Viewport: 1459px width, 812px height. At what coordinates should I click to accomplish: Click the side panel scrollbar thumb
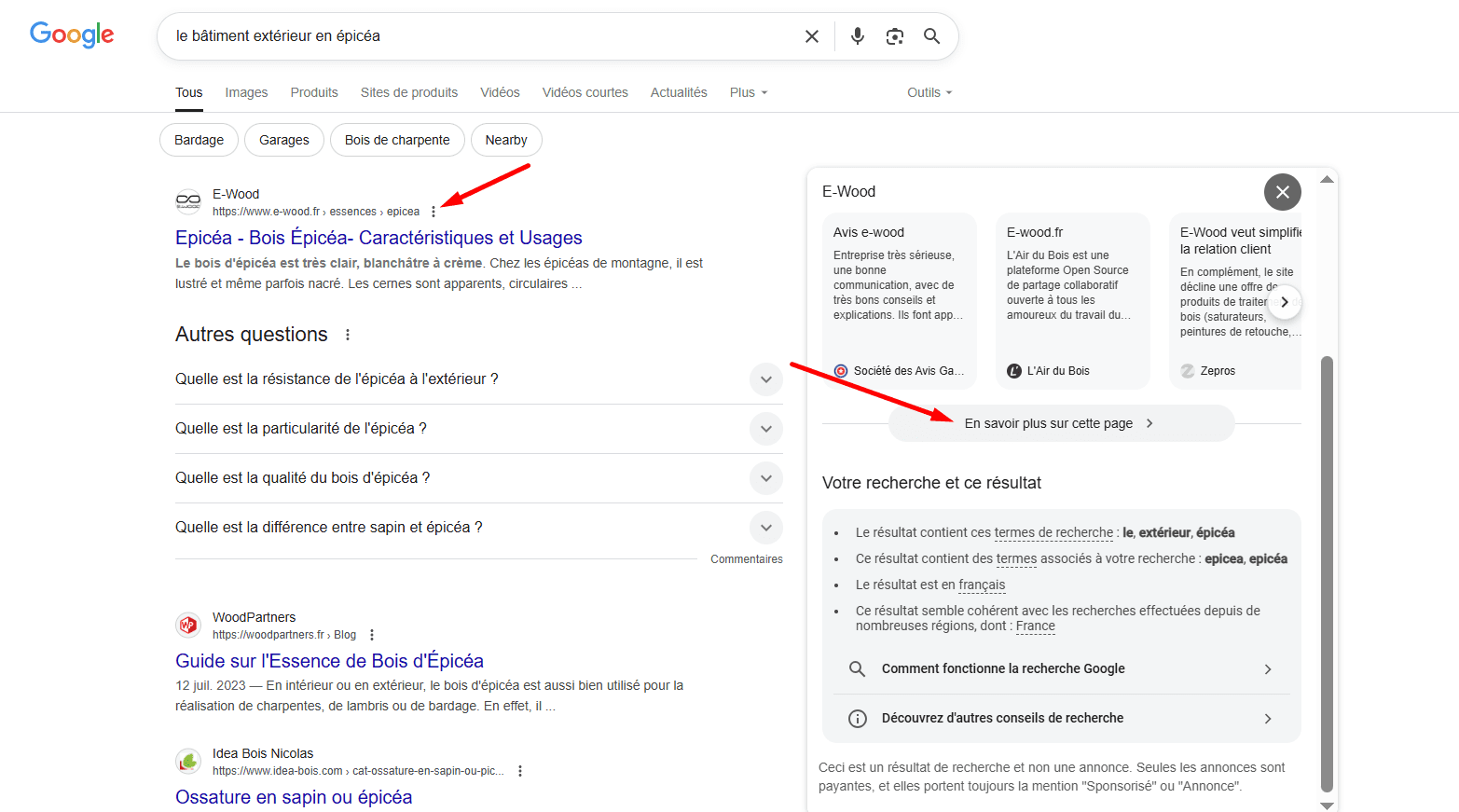1328,573
